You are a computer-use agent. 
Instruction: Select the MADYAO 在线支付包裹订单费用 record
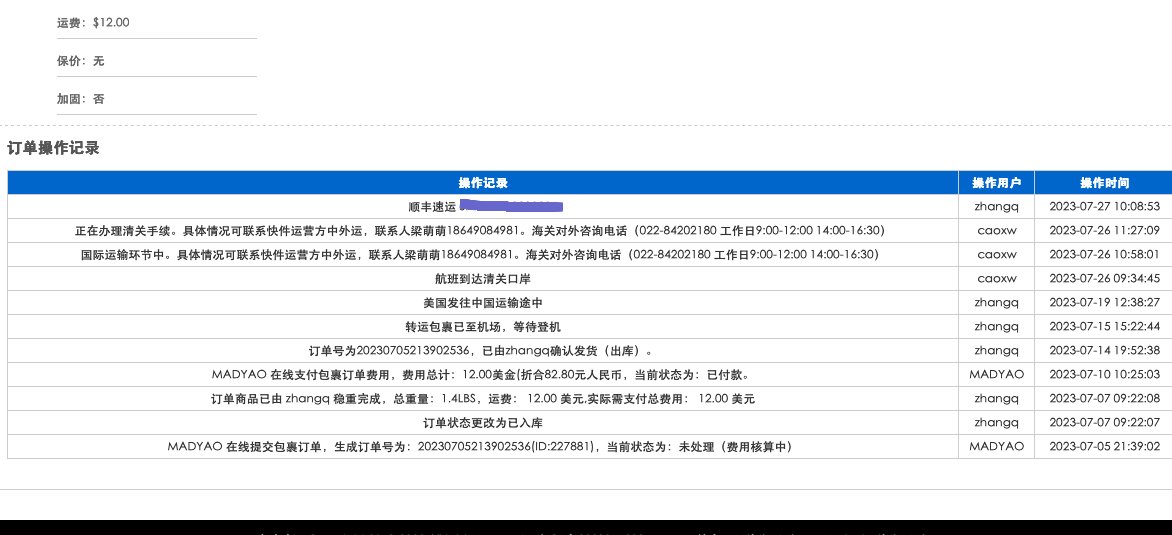[x=483, y=374]
